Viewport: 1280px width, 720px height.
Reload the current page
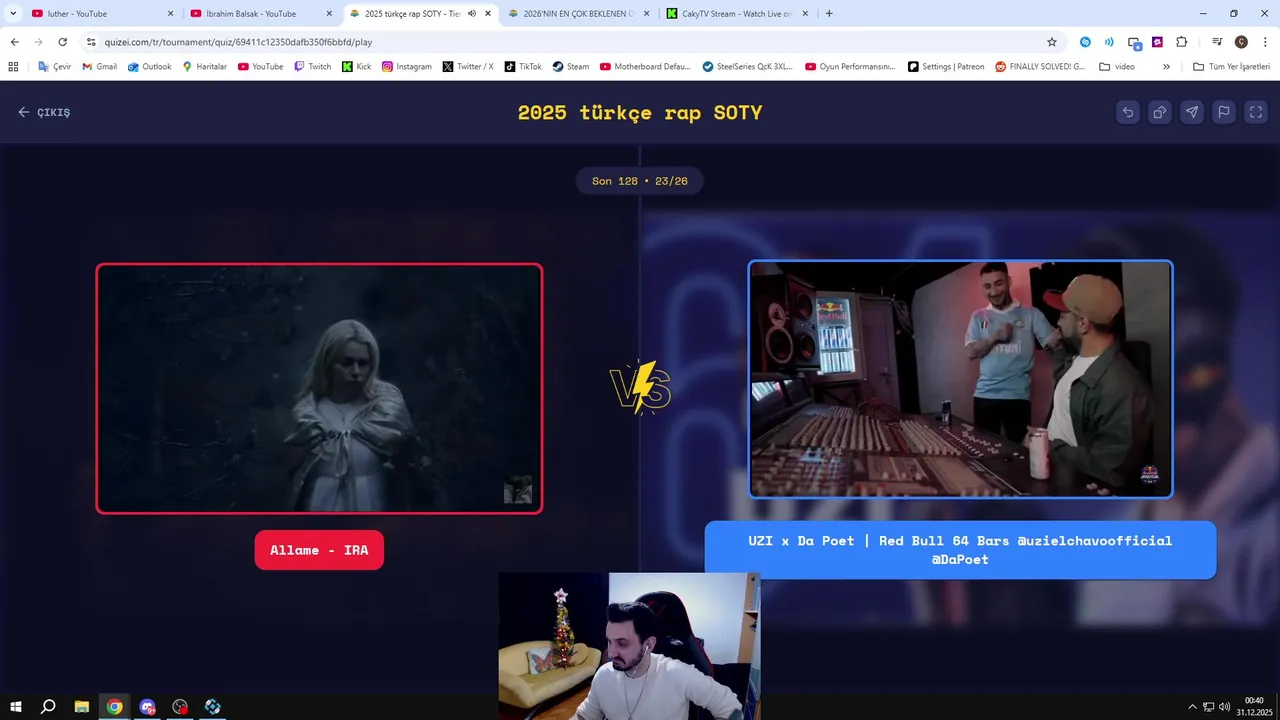[x=62, y=42]
